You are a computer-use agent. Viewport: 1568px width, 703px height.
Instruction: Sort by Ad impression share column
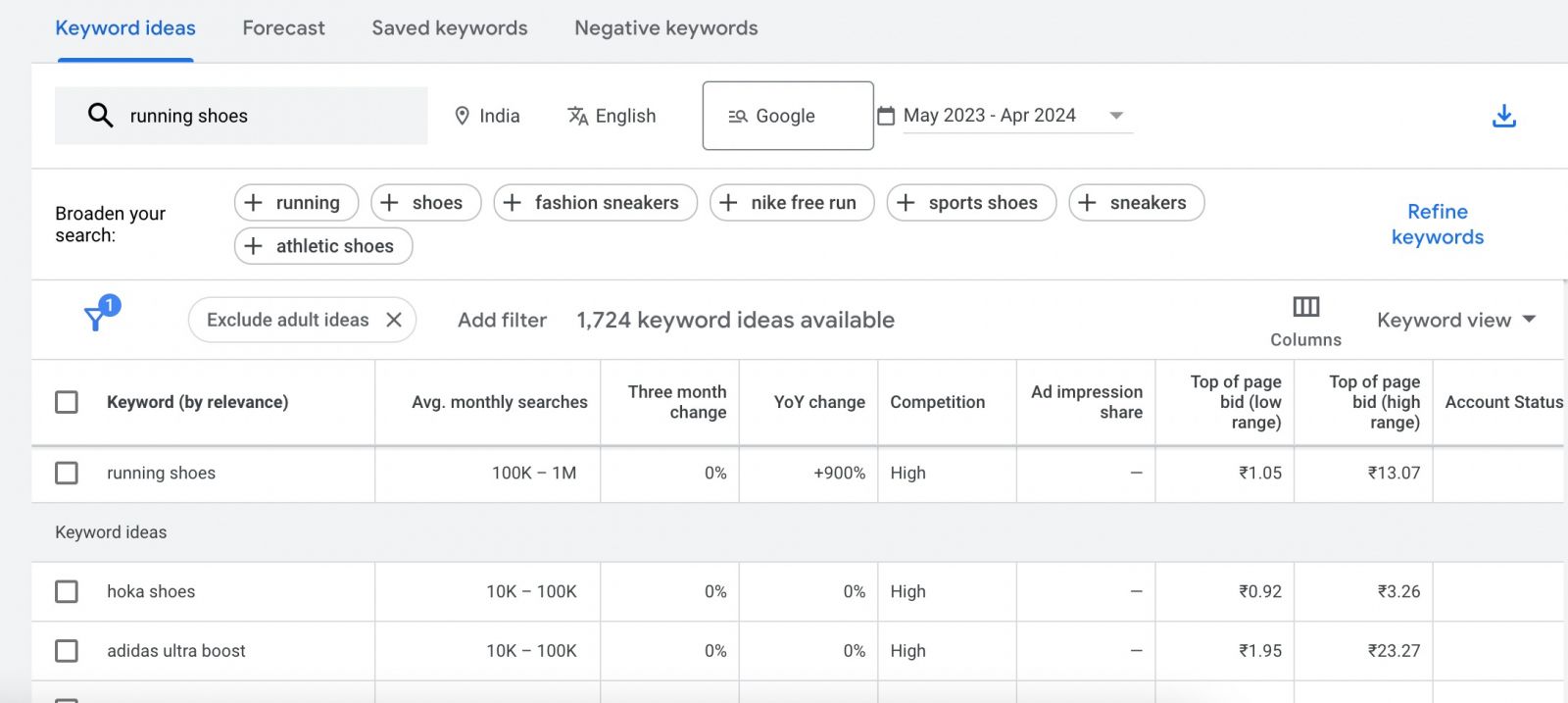1087,402
